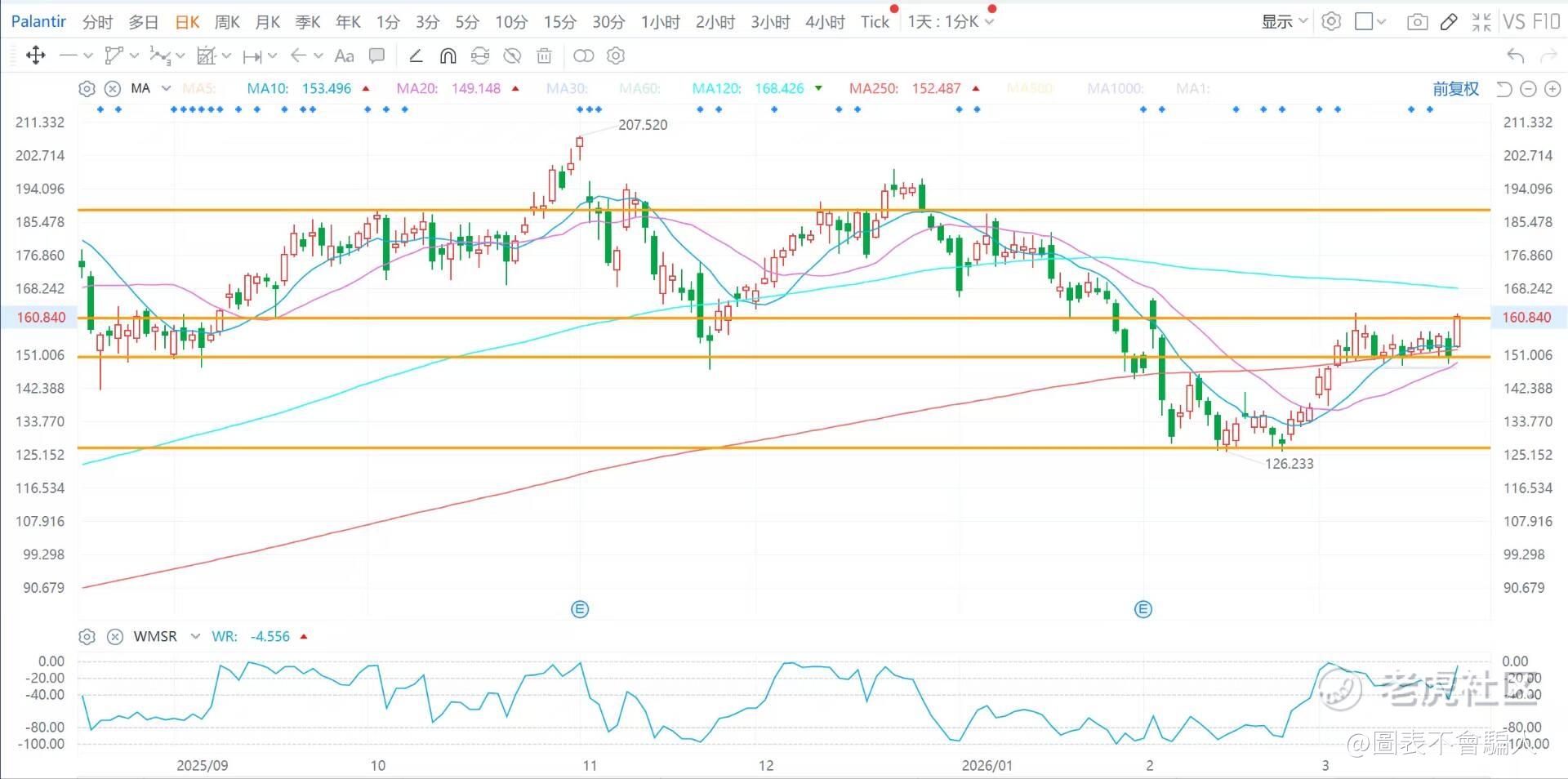Expand the line tool dropdown arrow

(88, 56)
